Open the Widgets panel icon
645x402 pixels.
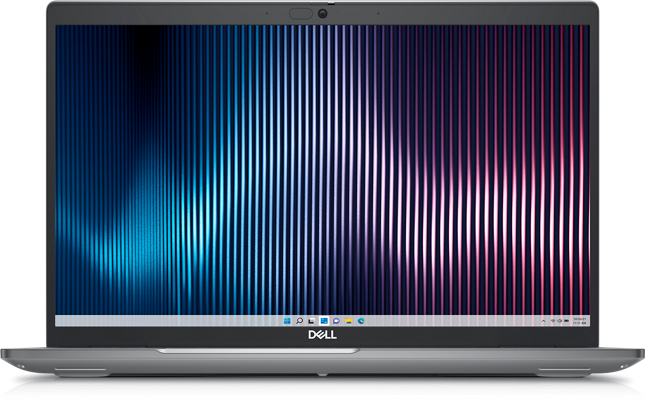coord(324,321)
